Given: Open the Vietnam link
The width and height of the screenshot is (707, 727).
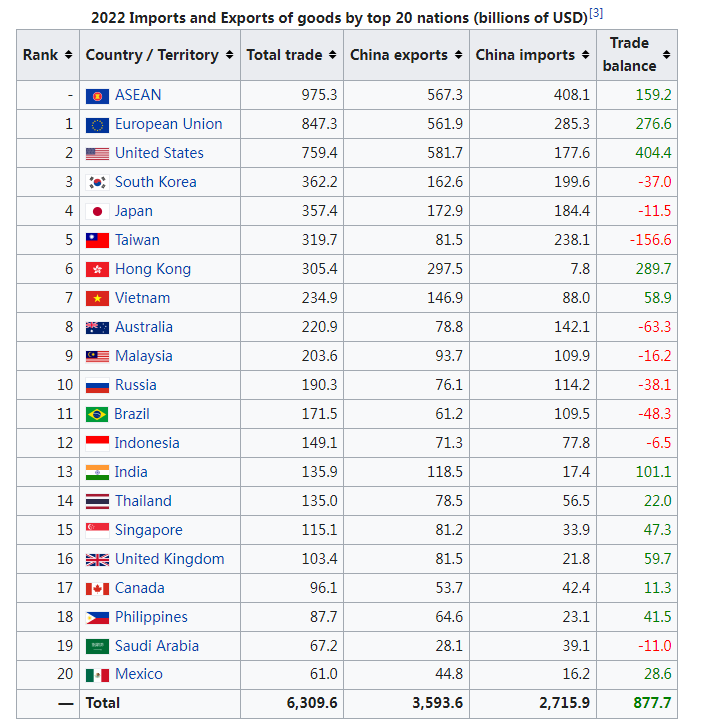Looking at the screenshot, I should [x=142, y=298].
